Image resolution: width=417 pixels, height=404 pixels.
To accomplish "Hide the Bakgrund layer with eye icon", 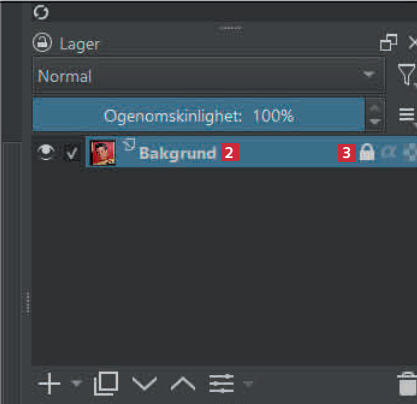I will 46,152.
